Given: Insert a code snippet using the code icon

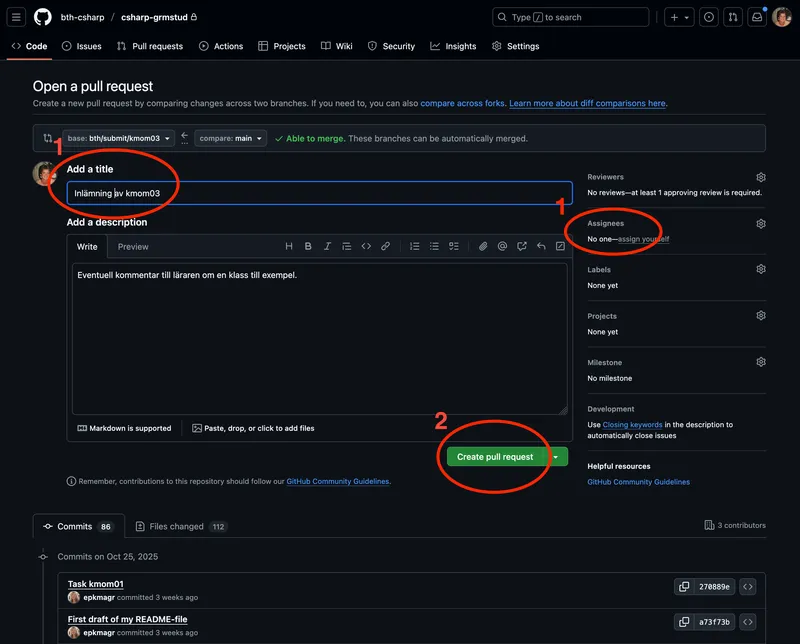Looking at the screenshot, I should pyautogui.click(x=366, y=246).
